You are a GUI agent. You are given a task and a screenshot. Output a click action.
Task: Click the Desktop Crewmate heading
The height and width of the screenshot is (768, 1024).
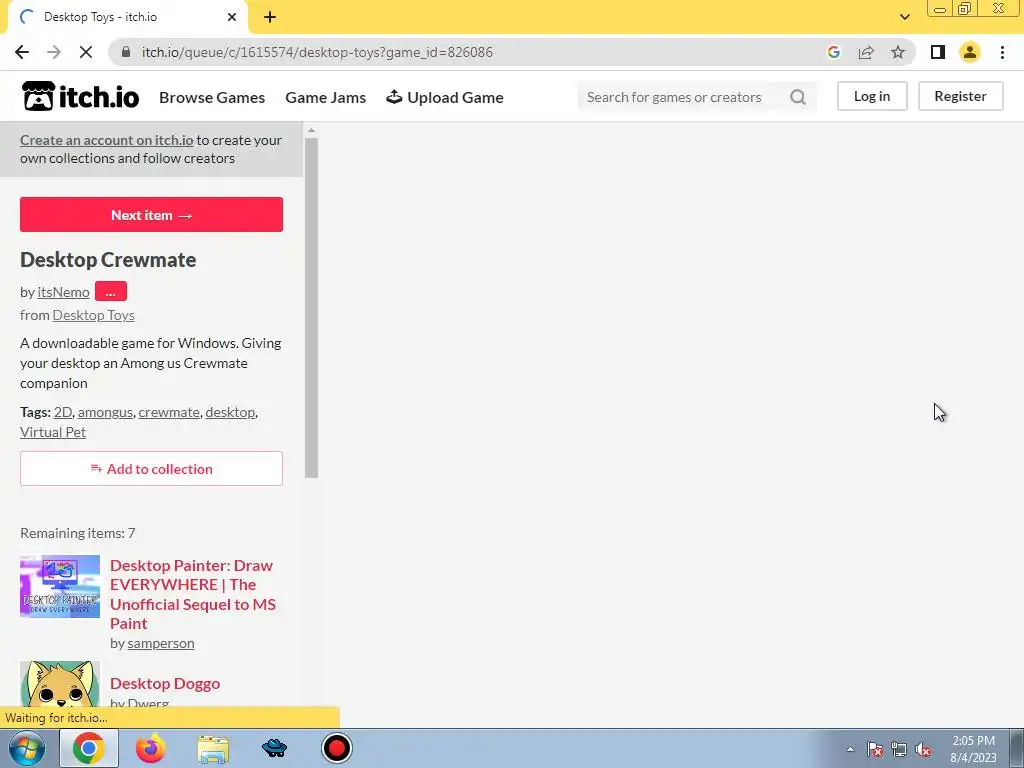tap(108, 259)
